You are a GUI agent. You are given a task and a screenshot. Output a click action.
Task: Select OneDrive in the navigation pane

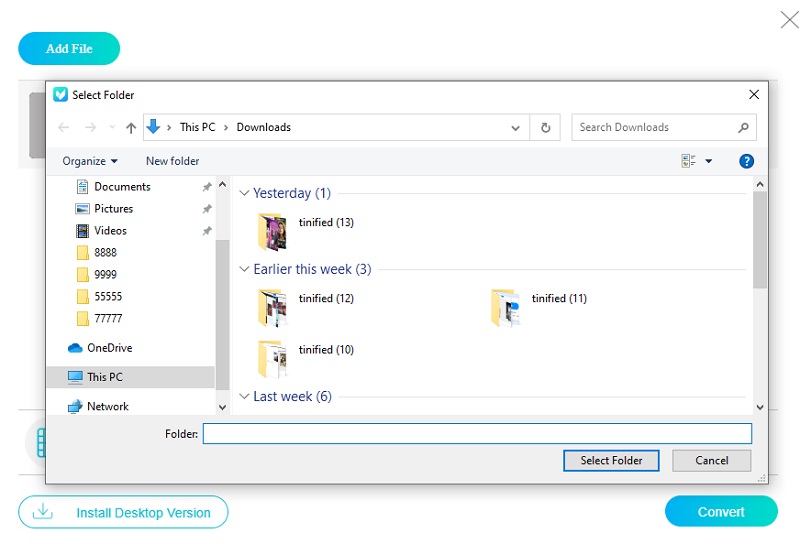[x=109, y=348]
